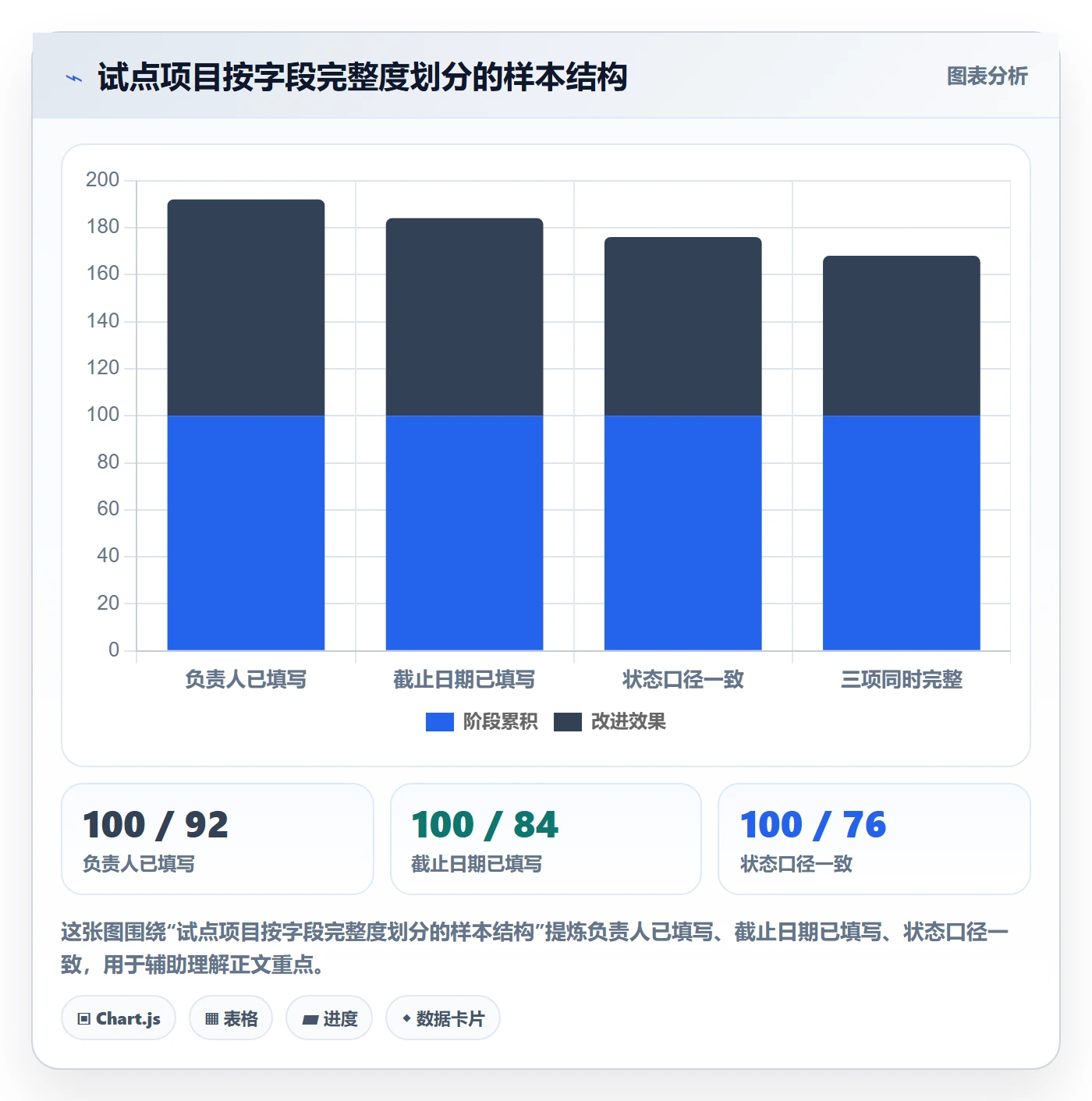The image size is (1092, 1101).
Task: Click the blue bar segment for 状态口径一致
Action: tap(682, 533)
